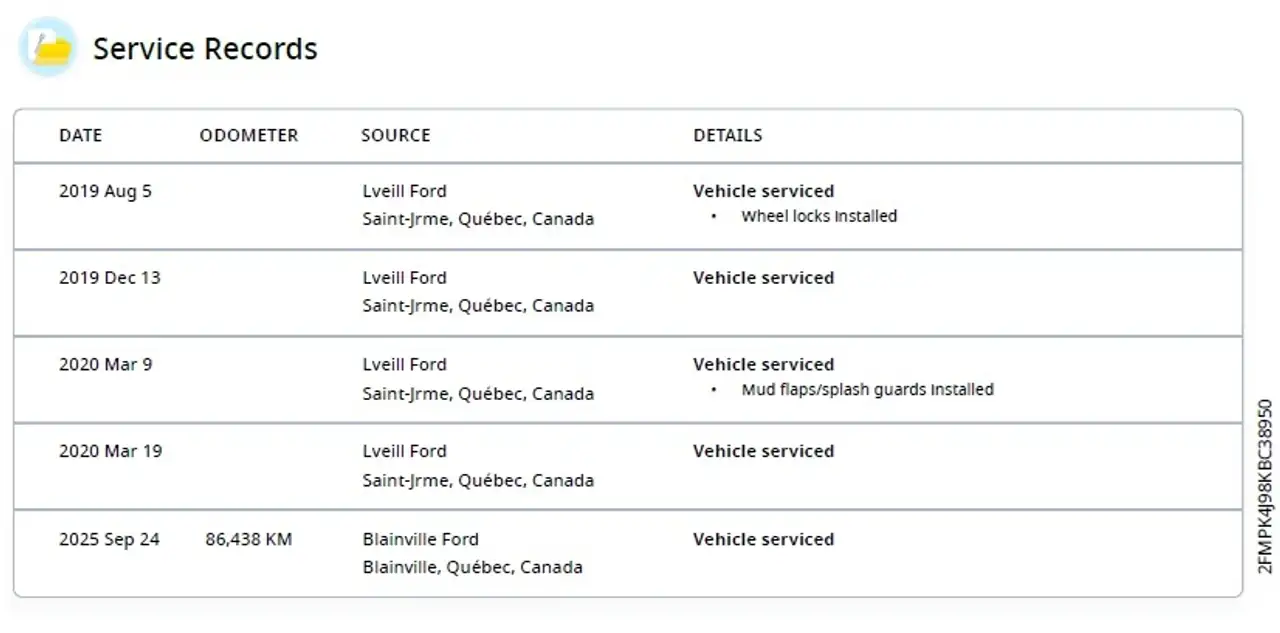Click the Service Records heading
The height and width of the screenshot is (633, 1280).
pos(205,49)
